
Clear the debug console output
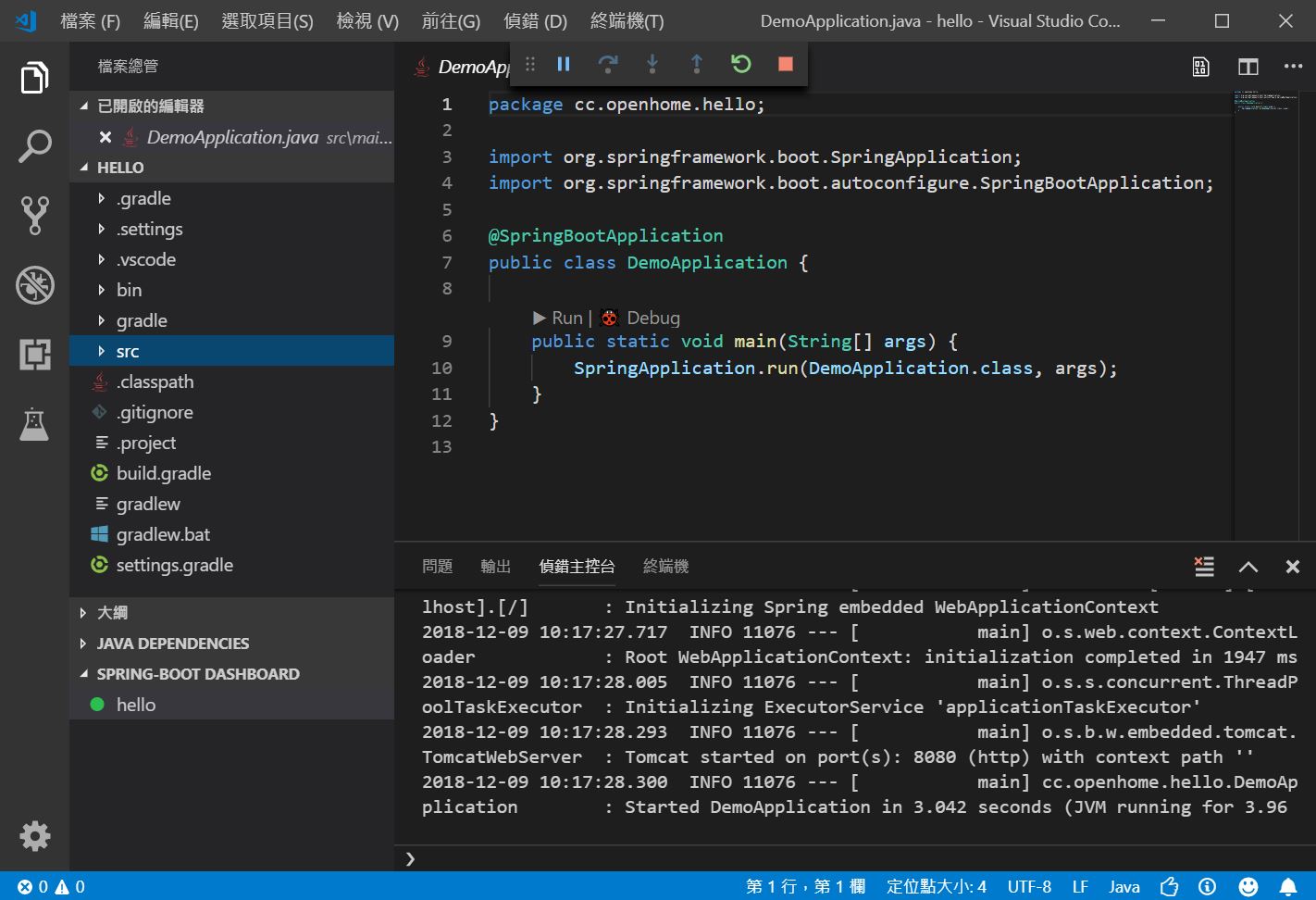pos(1204,567)
